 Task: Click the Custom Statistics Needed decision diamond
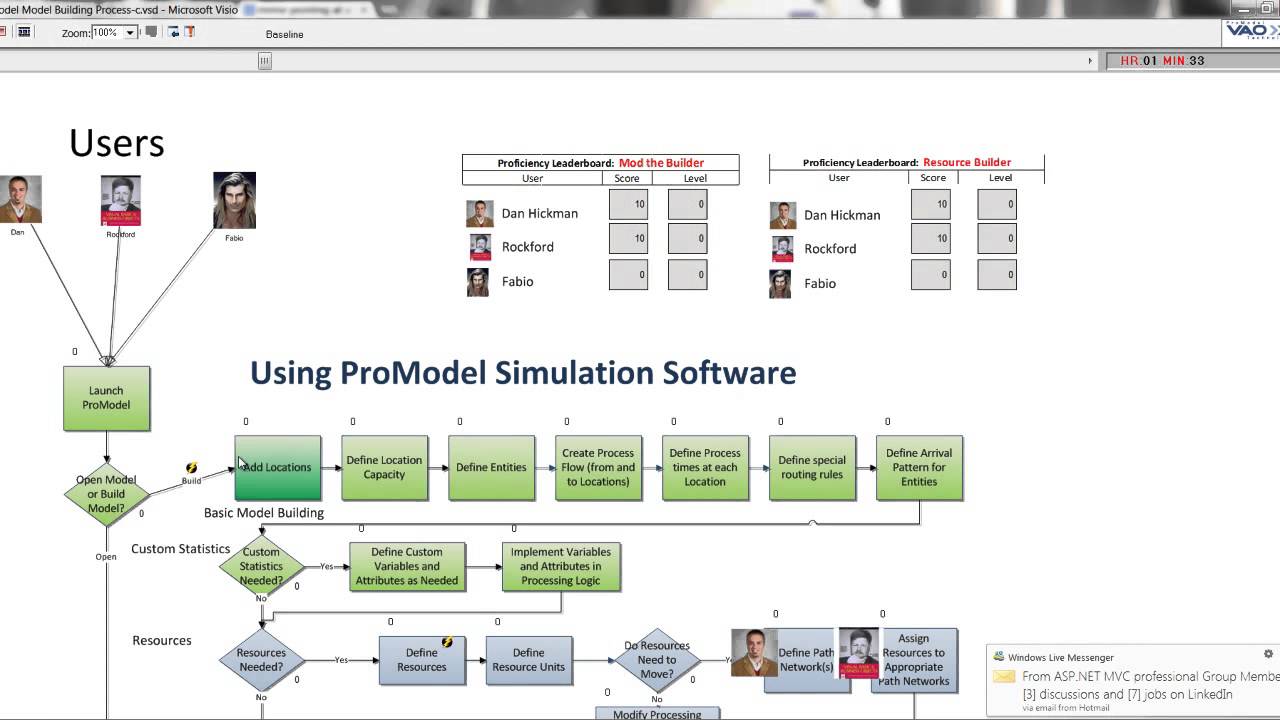click(x=261, y=566)
